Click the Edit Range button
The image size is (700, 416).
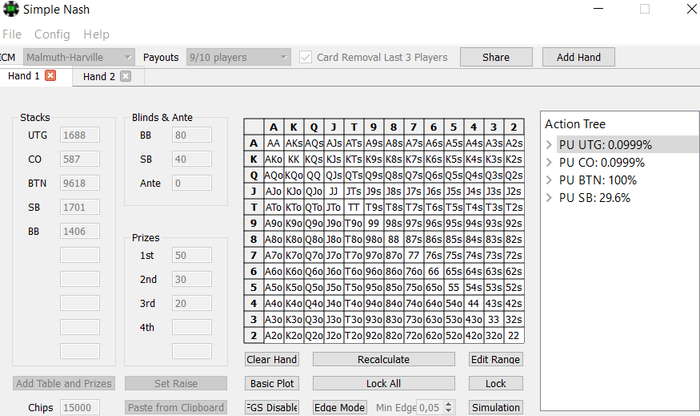pos(496,359)
